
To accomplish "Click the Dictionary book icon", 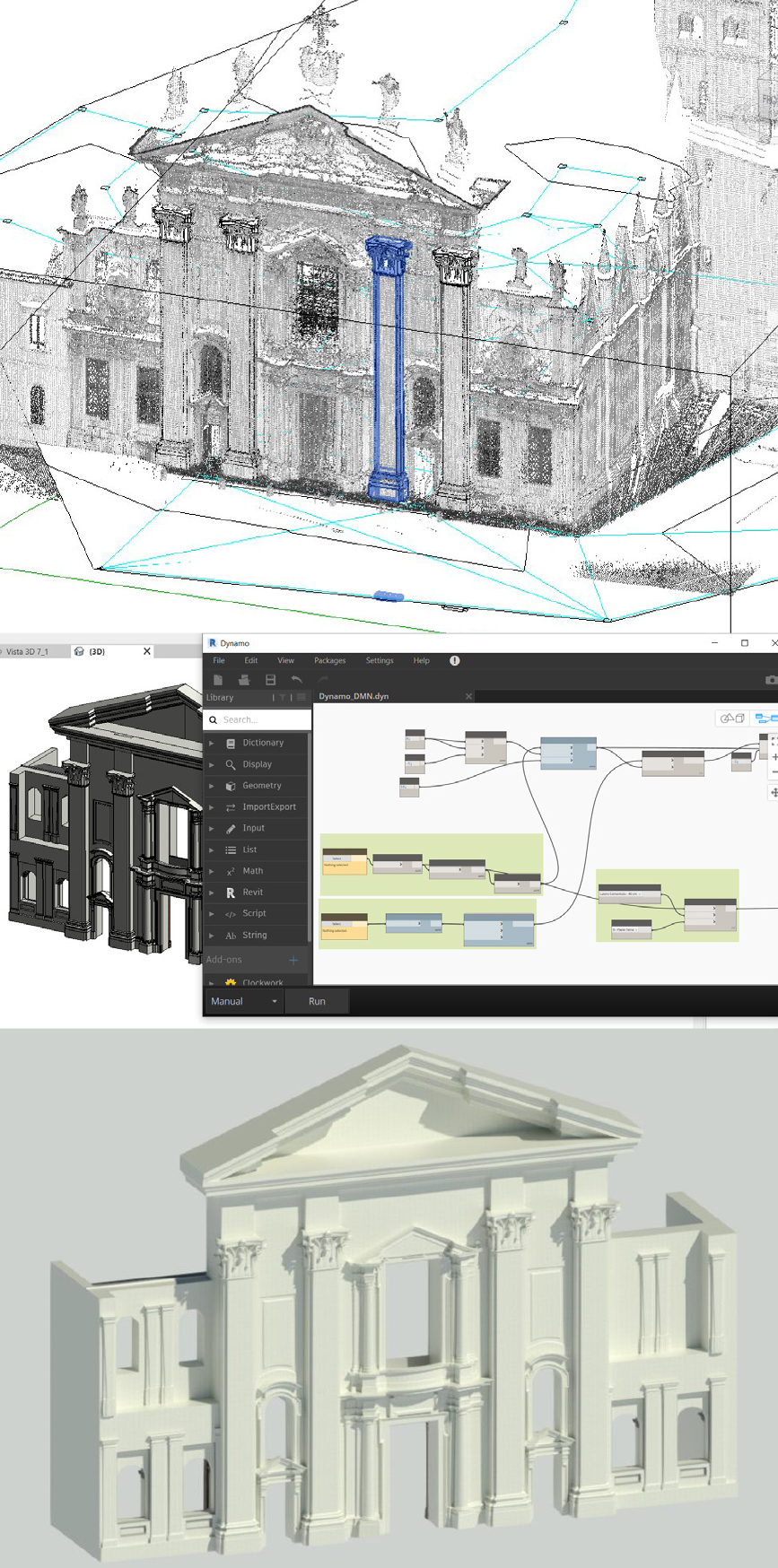I will (x=231, y=744).
